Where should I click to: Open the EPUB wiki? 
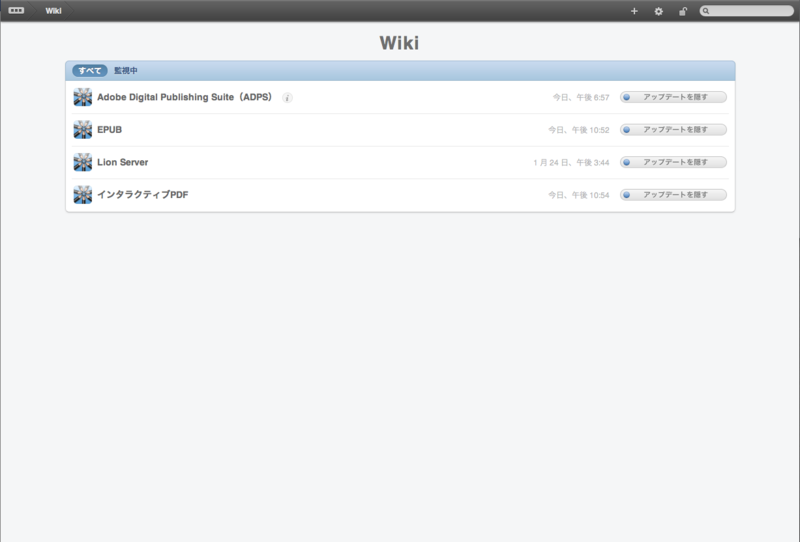[x=109, y=130]
